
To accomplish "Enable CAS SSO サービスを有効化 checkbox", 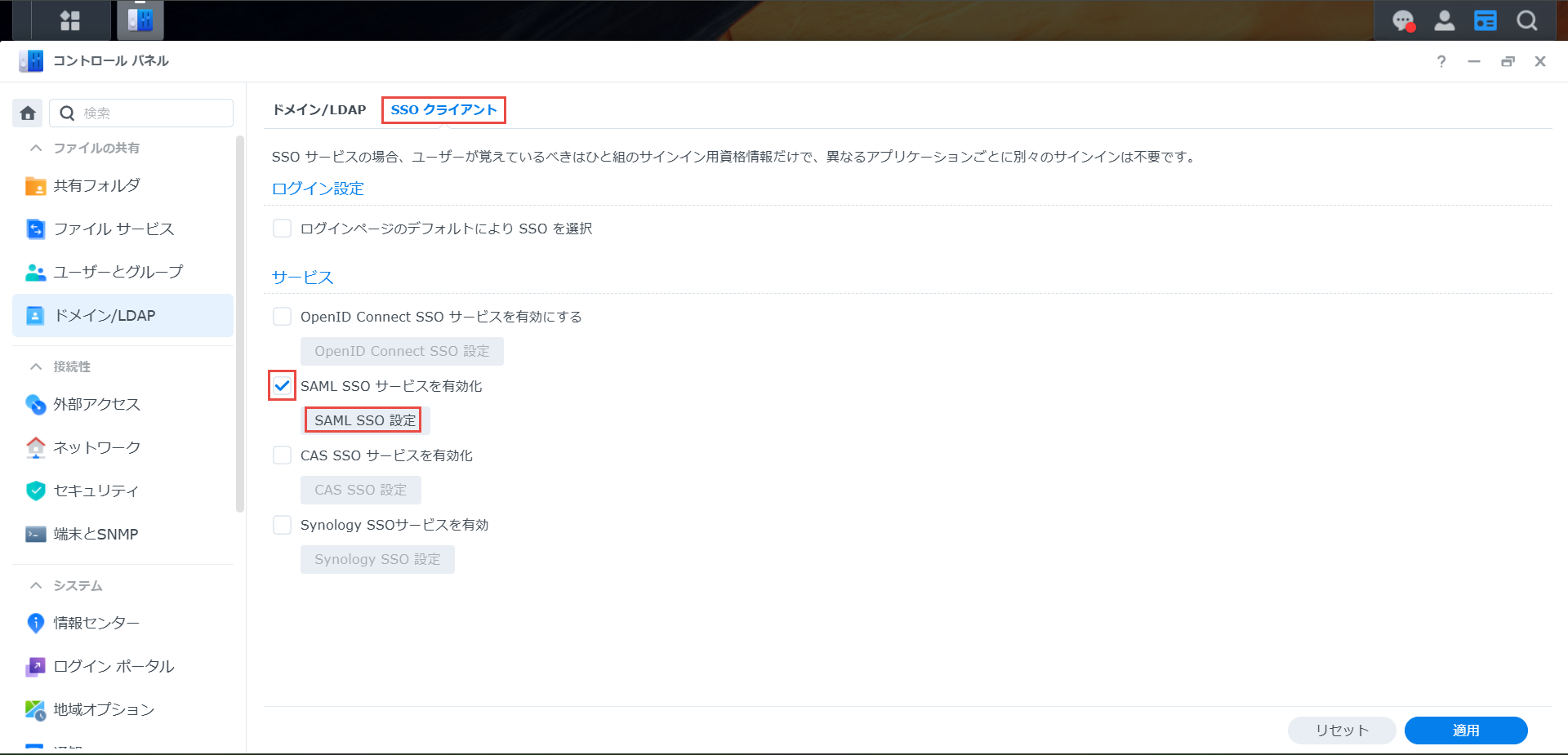I will [x=282, y=455].
